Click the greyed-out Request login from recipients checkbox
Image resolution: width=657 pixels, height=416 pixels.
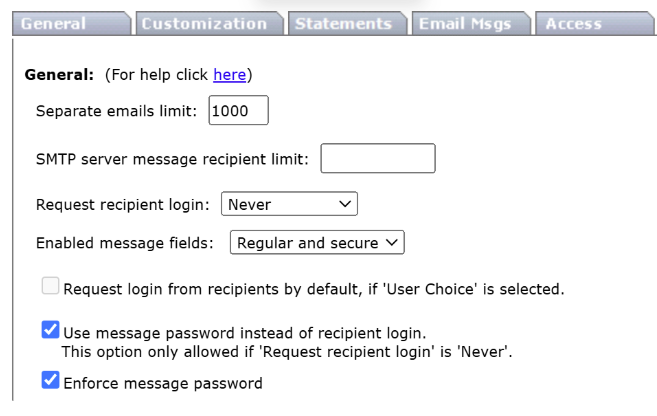(50, 288)
